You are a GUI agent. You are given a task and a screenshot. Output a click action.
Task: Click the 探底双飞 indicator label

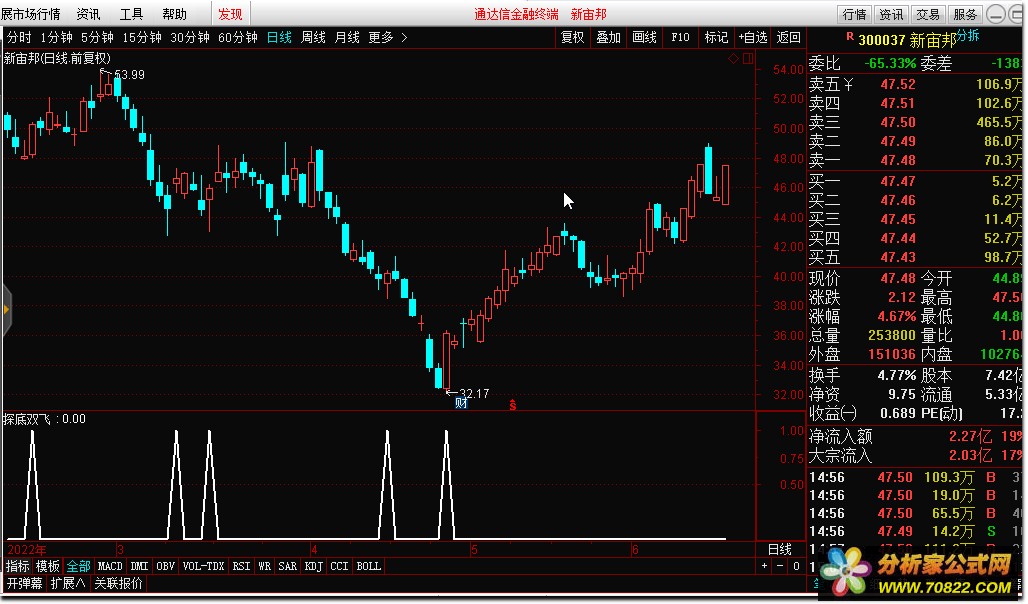point(27,419)
